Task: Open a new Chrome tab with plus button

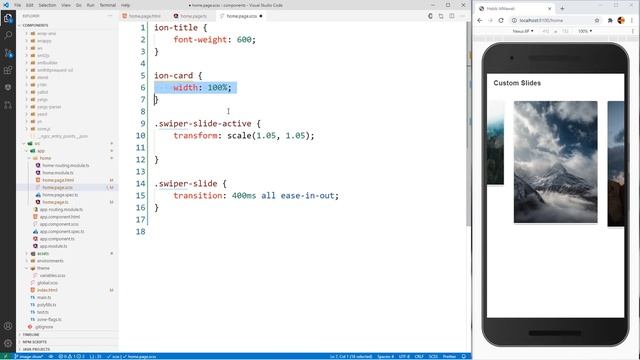Action: point(562,8)
